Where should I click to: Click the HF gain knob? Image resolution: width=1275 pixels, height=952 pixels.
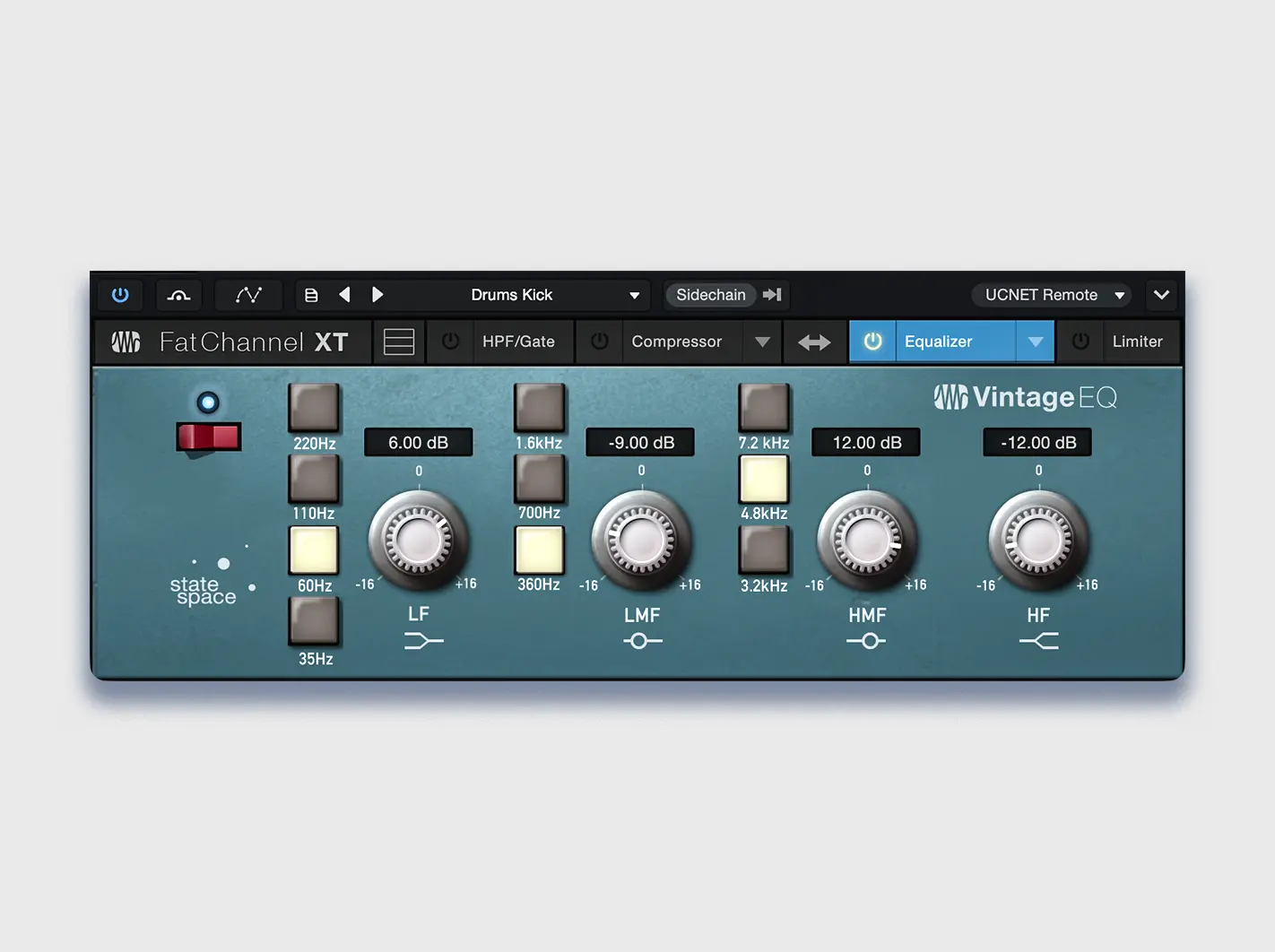tap(1038, 542)
